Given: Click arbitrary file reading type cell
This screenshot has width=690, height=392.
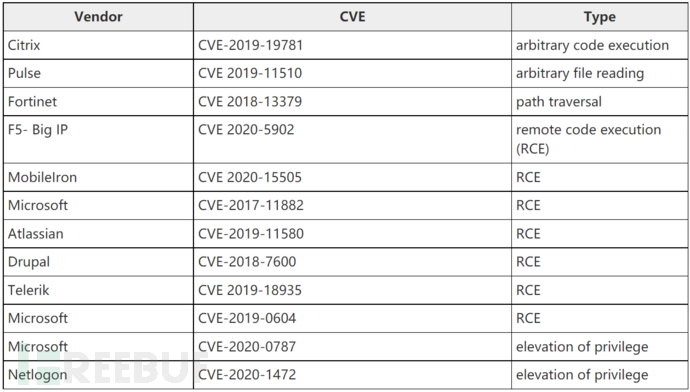Looking at the screenshot, I should (599, 73).
